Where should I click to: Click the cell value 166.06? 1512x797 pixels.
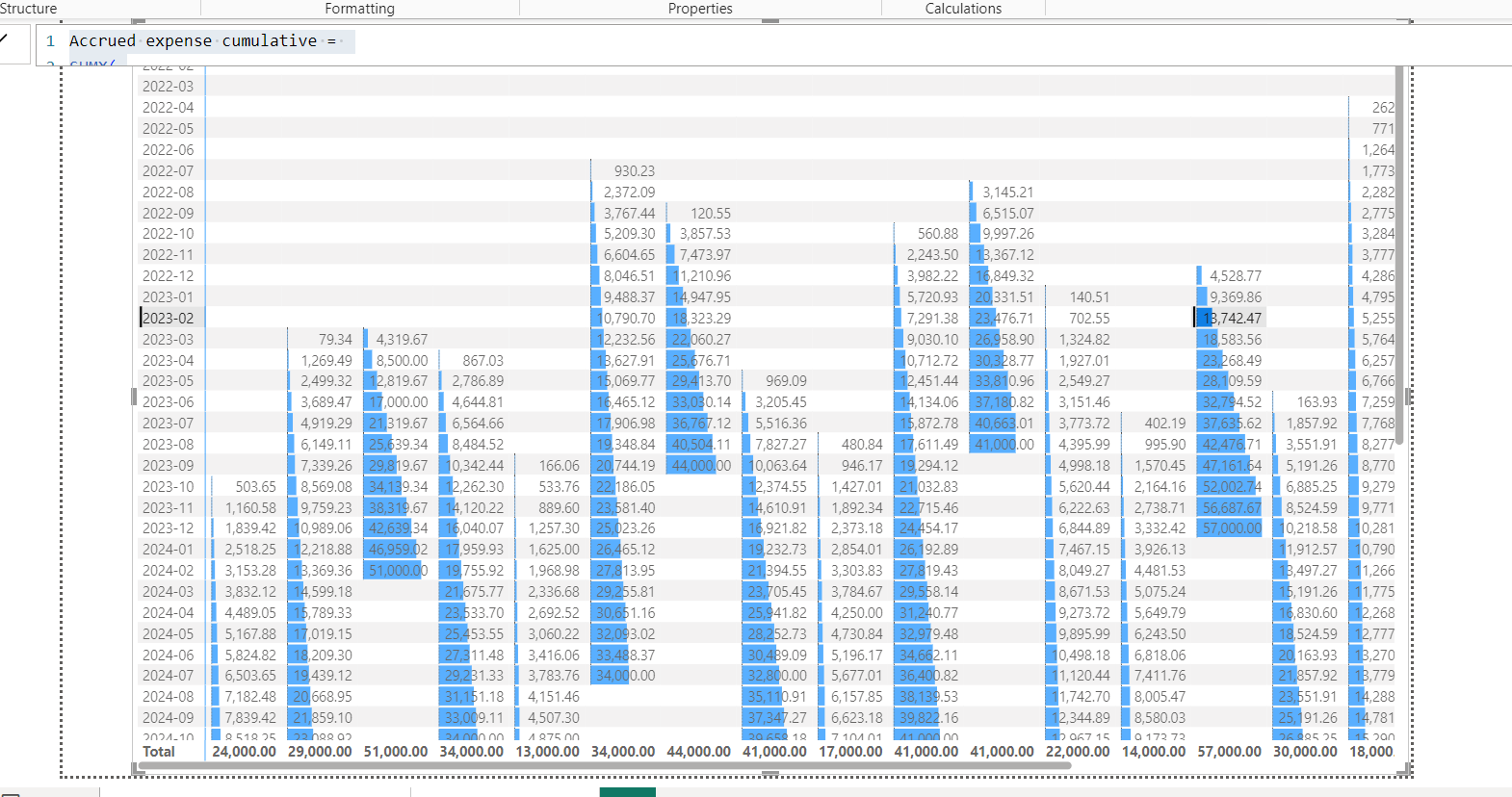559,465
